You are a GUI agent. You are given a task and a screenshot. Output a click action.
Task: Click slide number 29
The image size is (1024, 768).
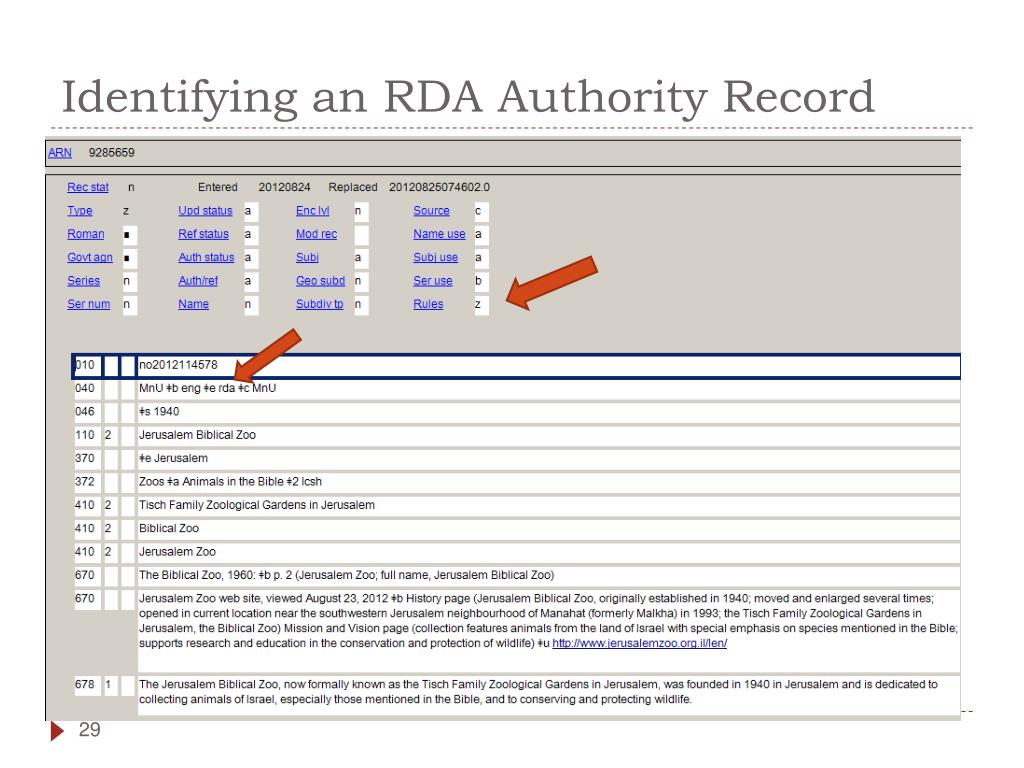click(89, 729)
